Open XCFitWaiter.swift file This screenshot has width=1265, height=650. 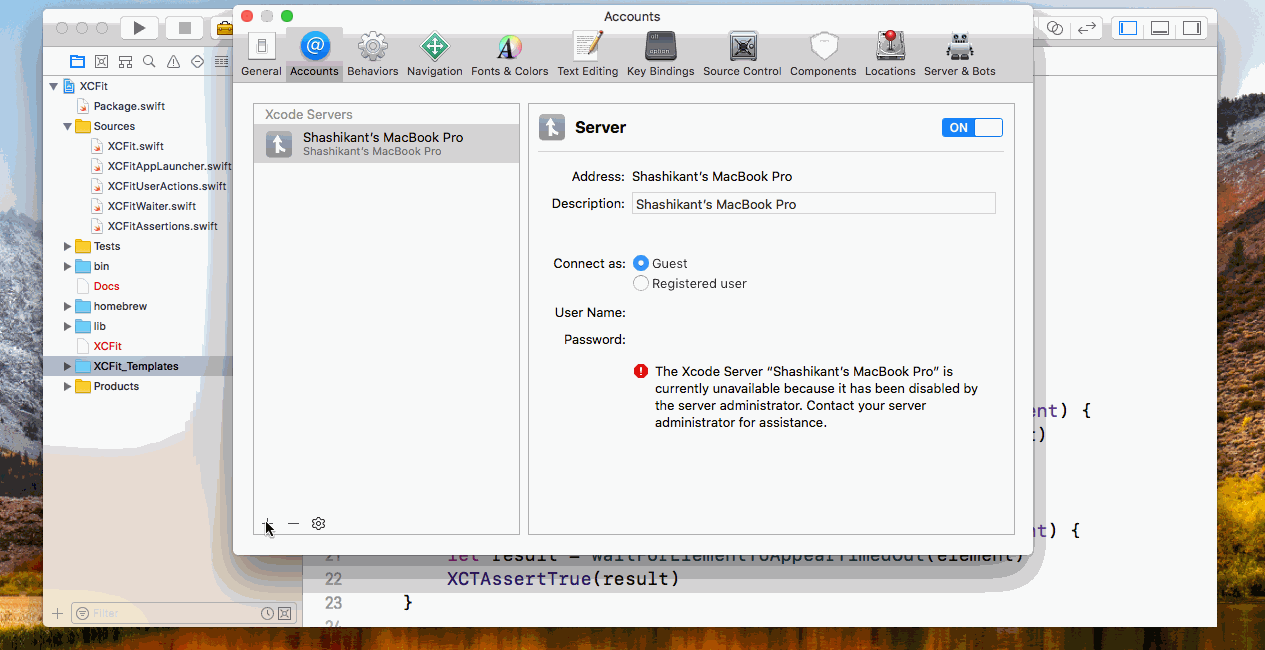tap(151, 206)
